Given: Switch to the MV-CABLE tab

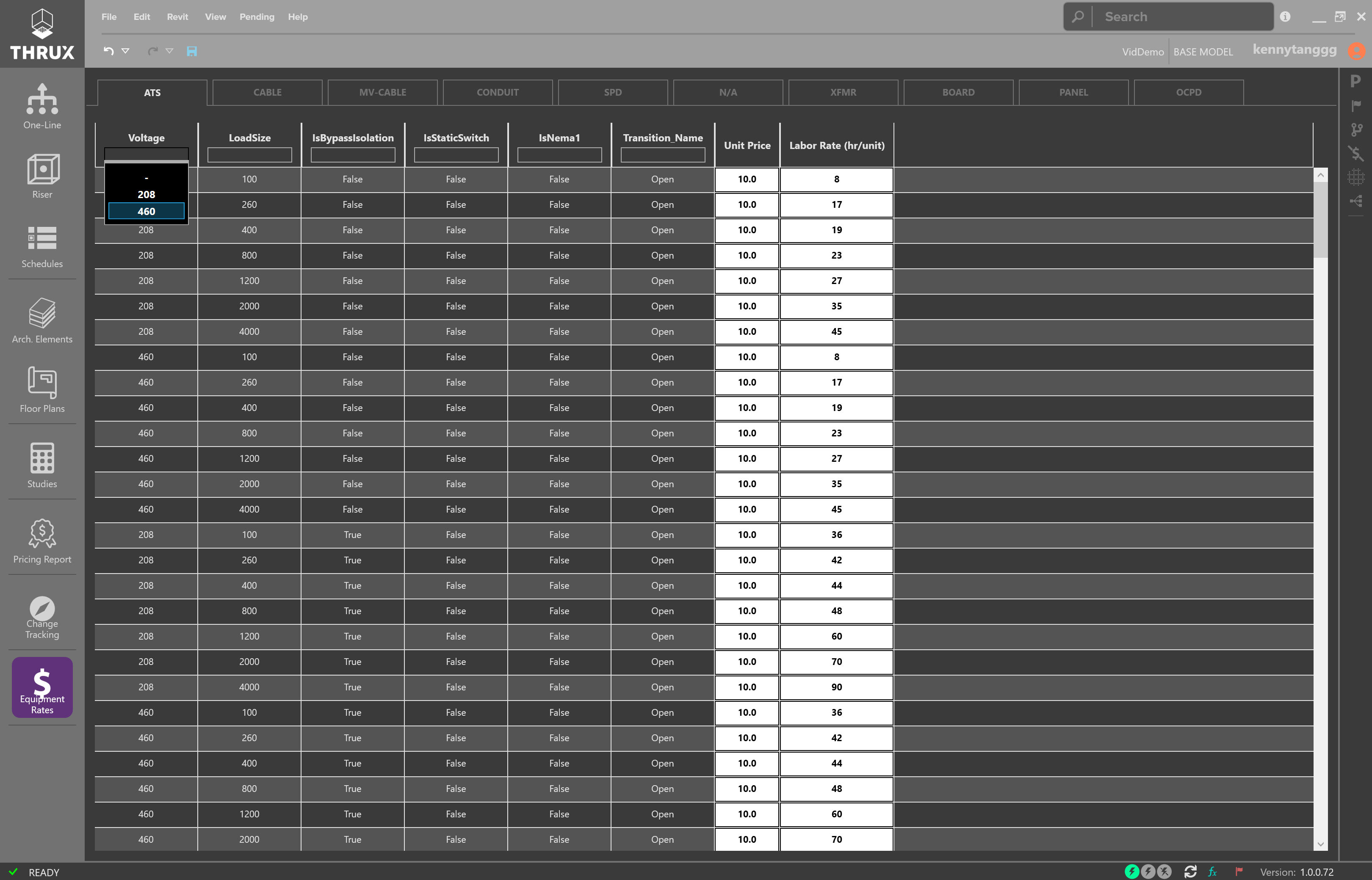Looking at the screenshot, I should (382, 92).
